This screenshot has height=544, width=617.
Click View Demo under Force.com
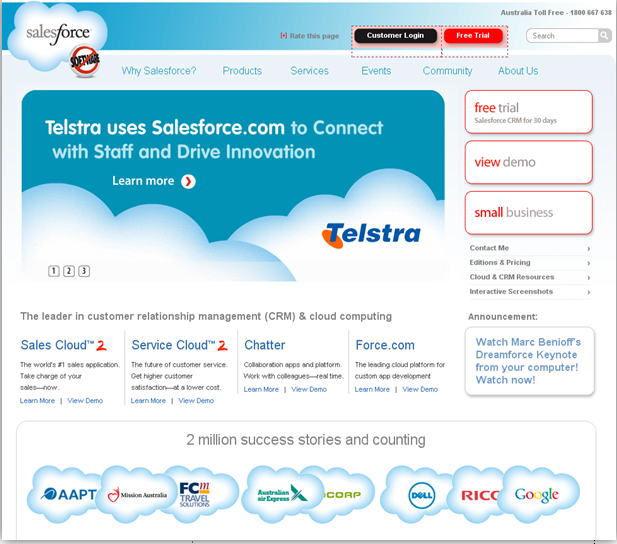pos(420,389)
